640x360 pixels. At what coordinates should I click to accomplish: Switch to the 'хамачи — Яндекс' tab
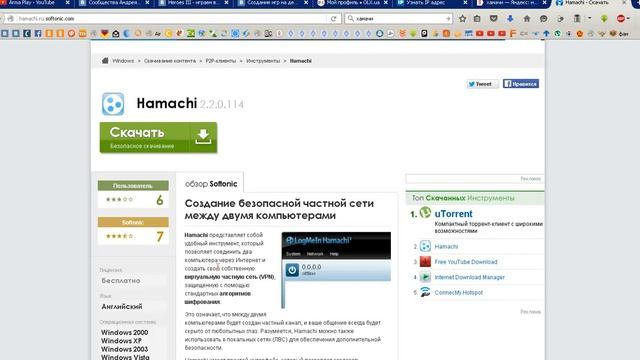pyautogui.click(x=511, y=3)
